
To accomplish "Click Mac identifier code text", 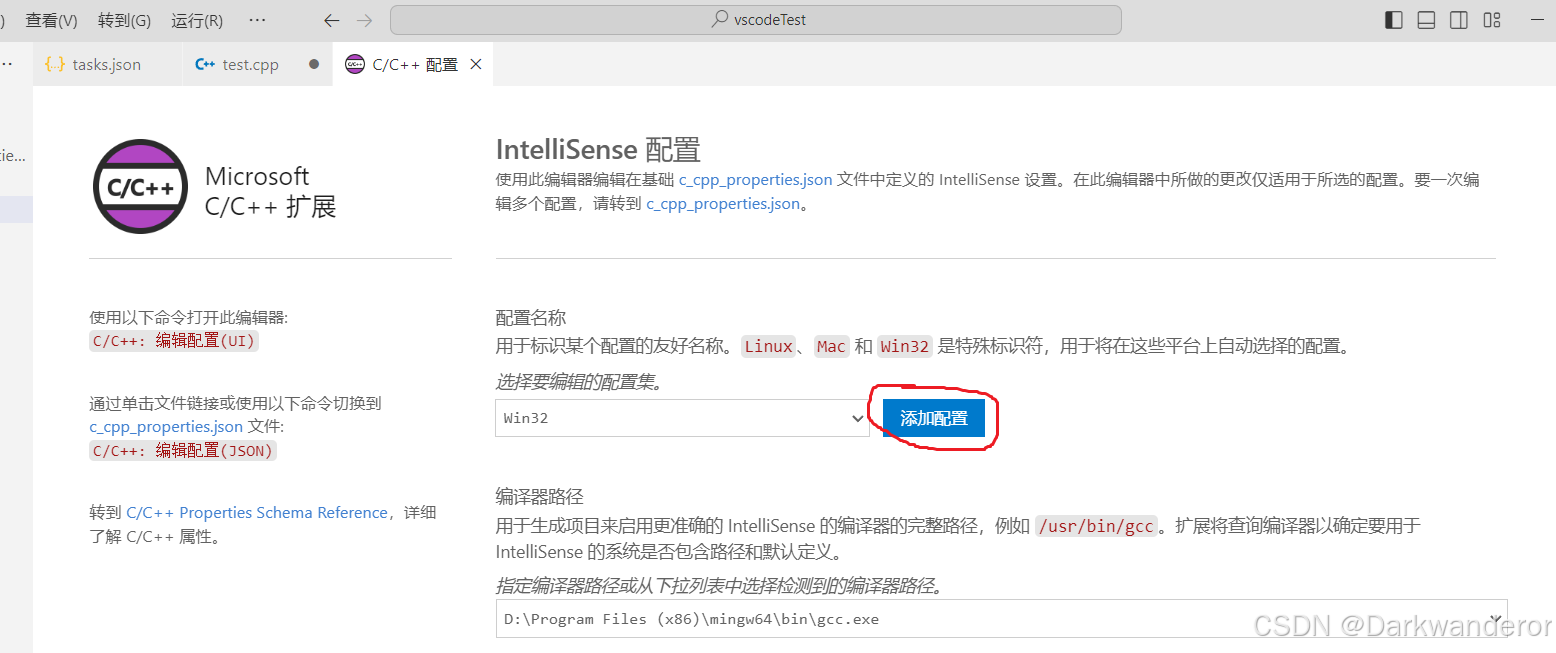I will (x=831, y=347).
